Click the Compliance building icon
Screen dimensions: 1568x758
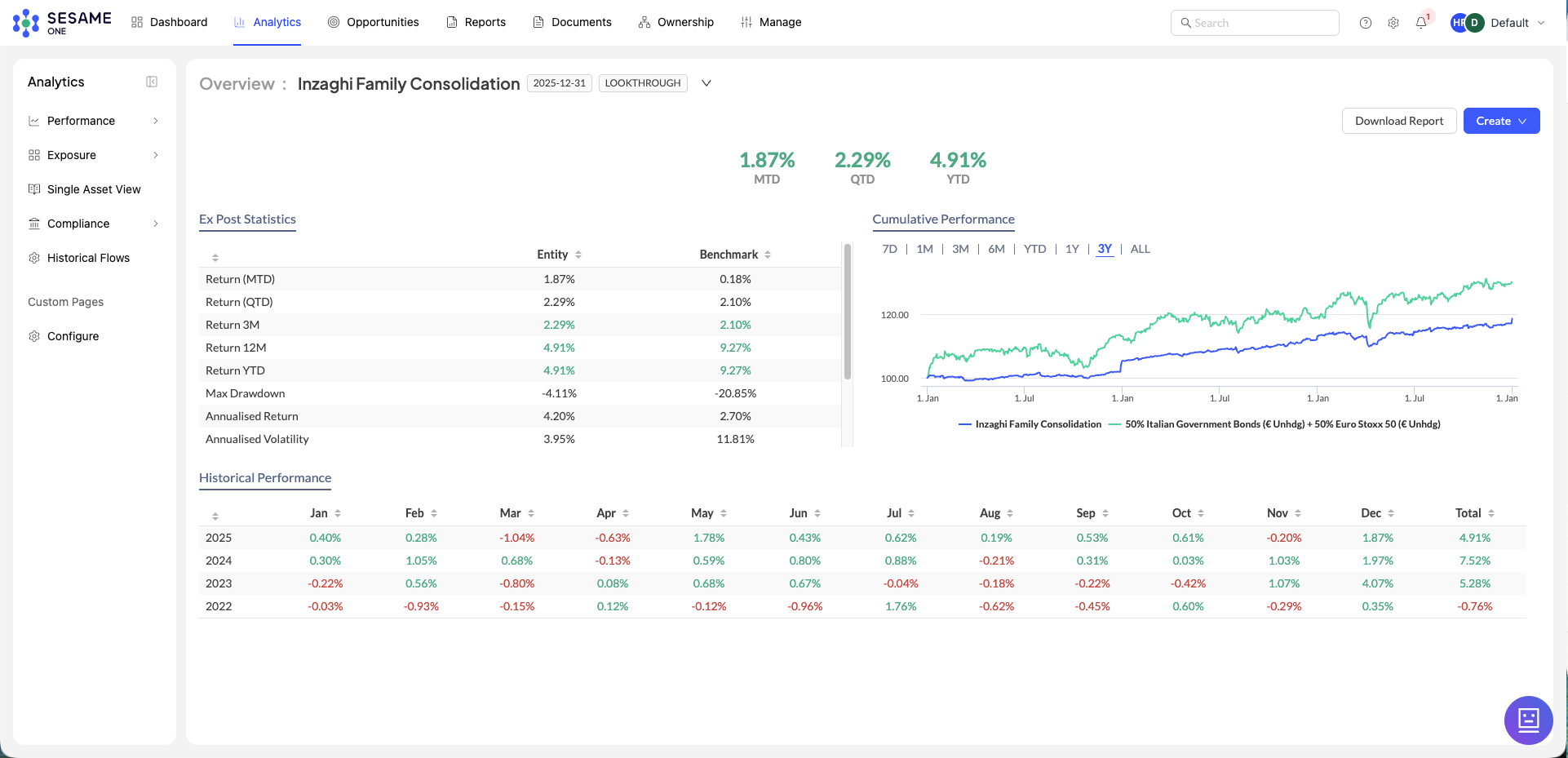[x=34, y=224]
